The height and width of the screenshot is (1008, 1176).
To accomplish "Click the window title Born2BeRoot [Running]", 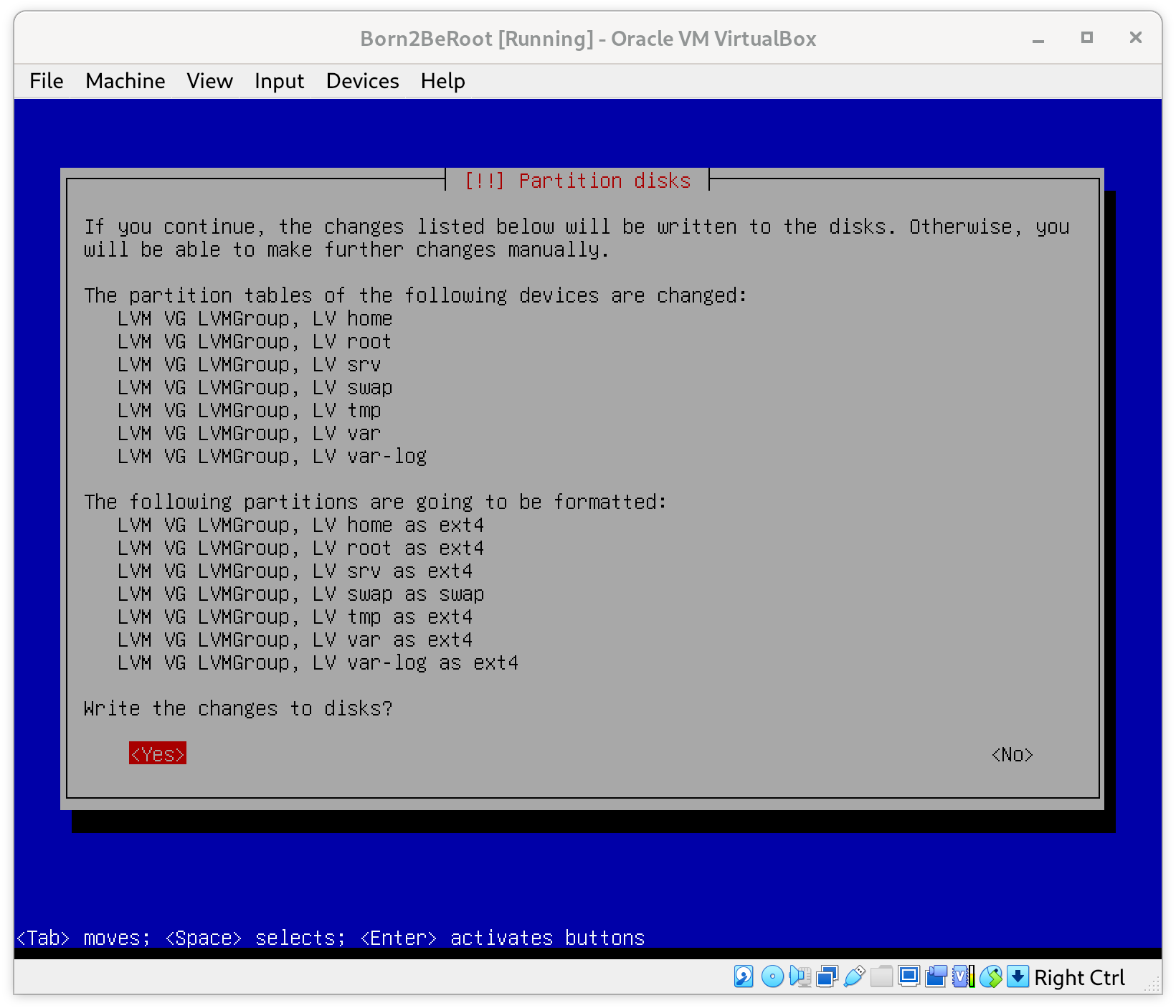I will point(588,38).
